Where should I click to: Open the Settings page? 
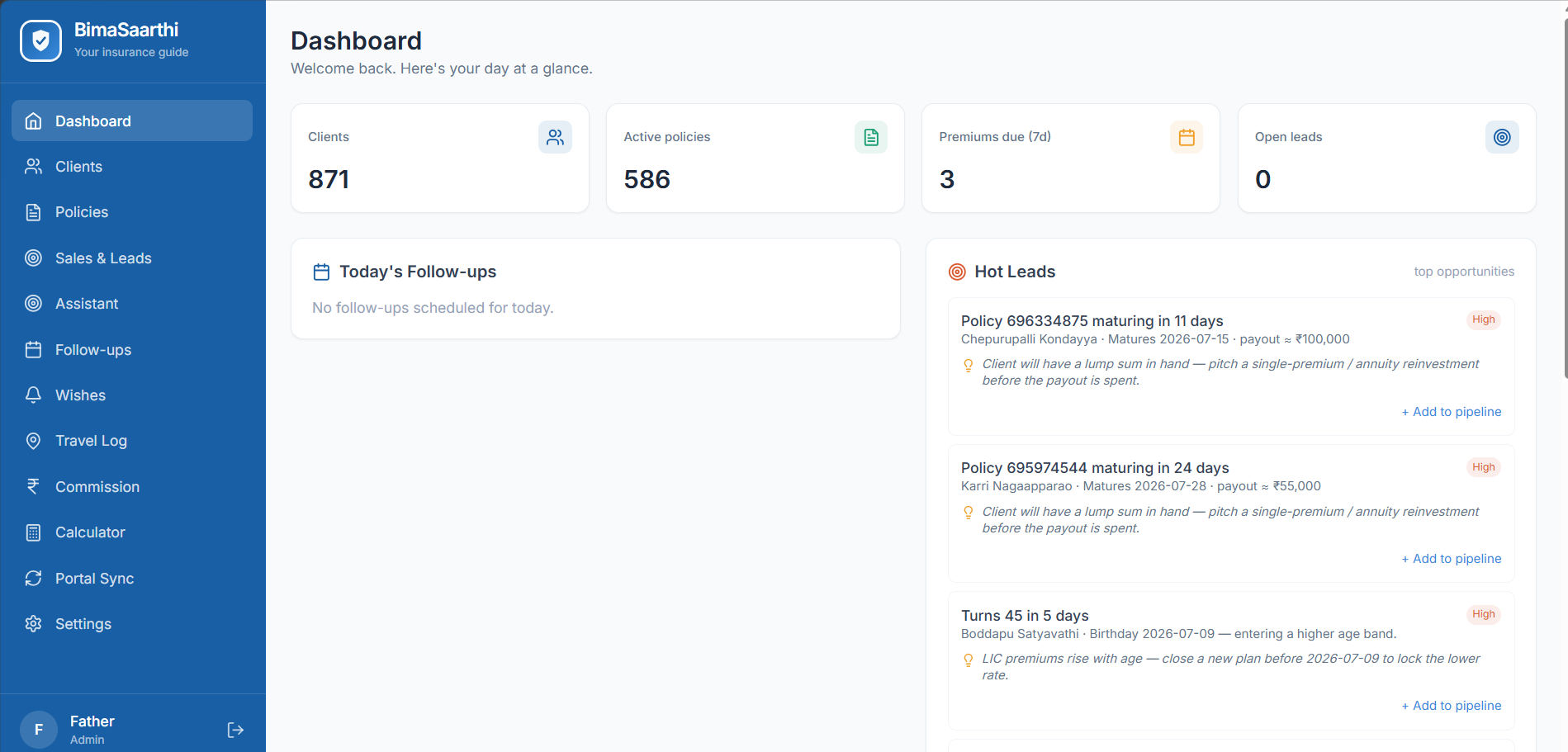[x=132, y=624]
